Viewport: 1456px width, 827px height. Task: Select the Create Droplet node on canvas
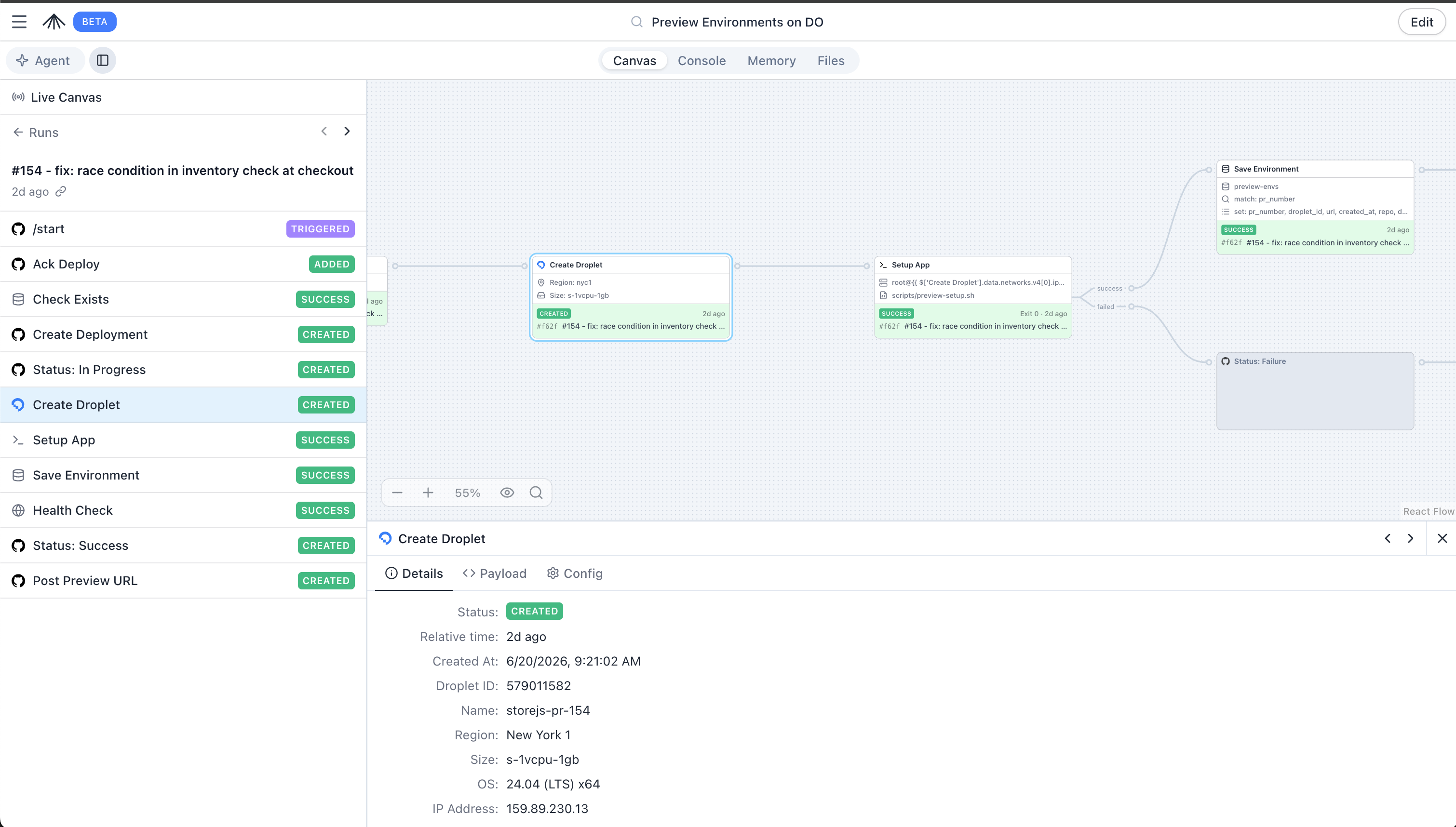pyautogui.click(x=631, y=297)
